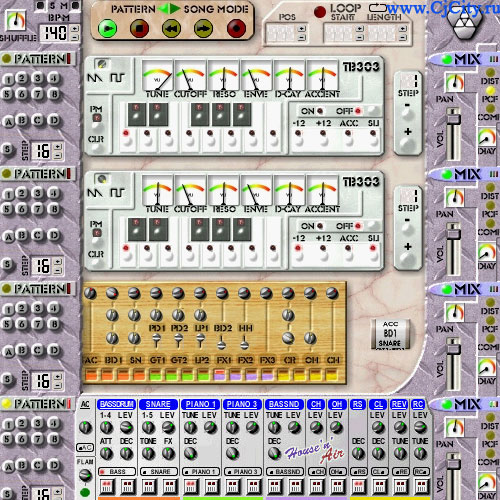Open the BASSND sound selector
Viewport: 500px width, 500px height.
tap(284, 404)
